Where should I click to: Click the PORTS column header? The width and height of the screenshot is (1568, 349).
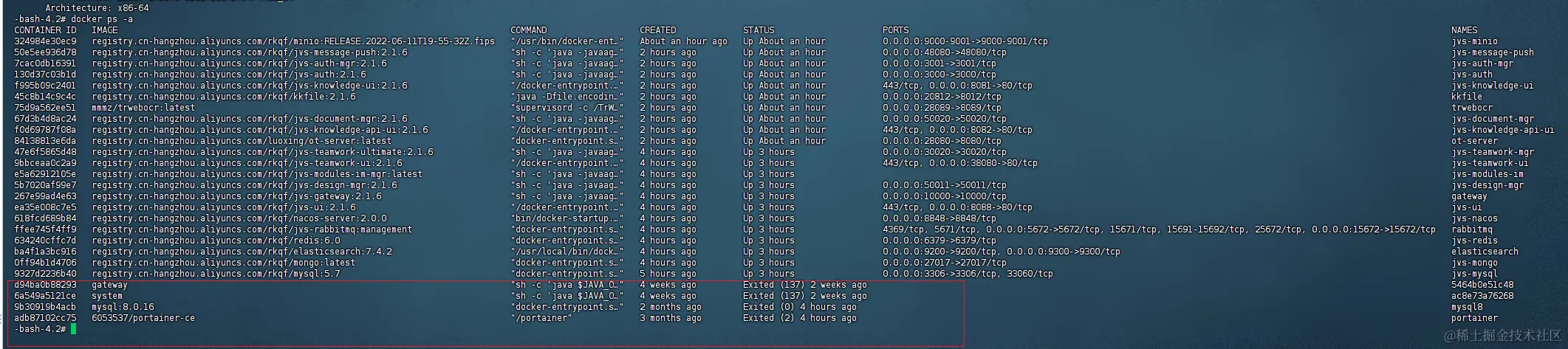895,30
